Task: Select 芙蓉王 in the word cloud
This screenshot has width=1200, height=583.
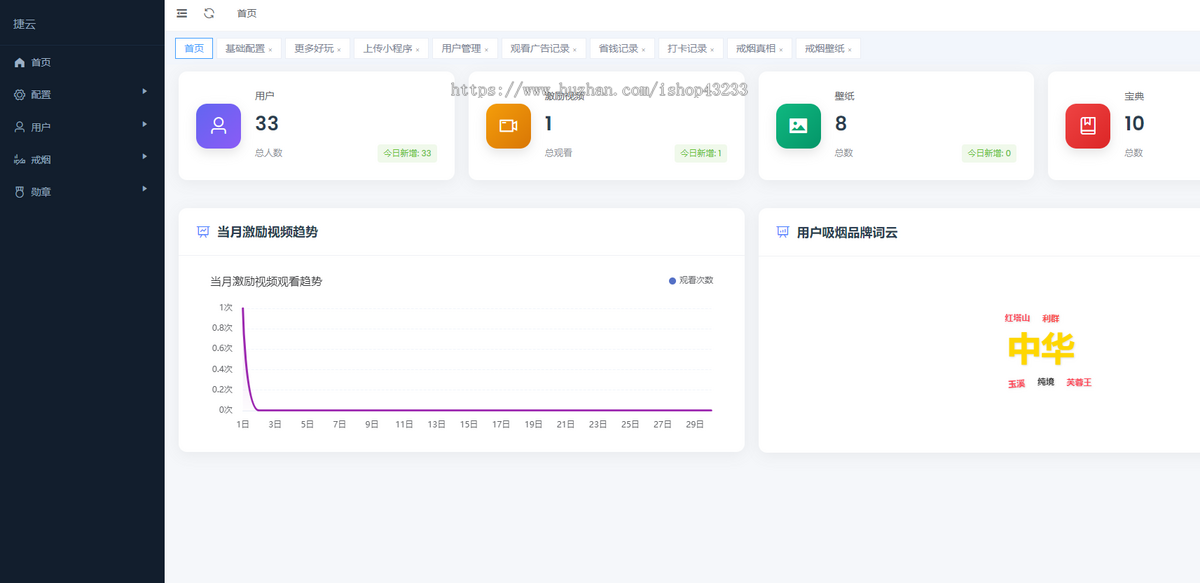Action: (x=1079, y=382)
